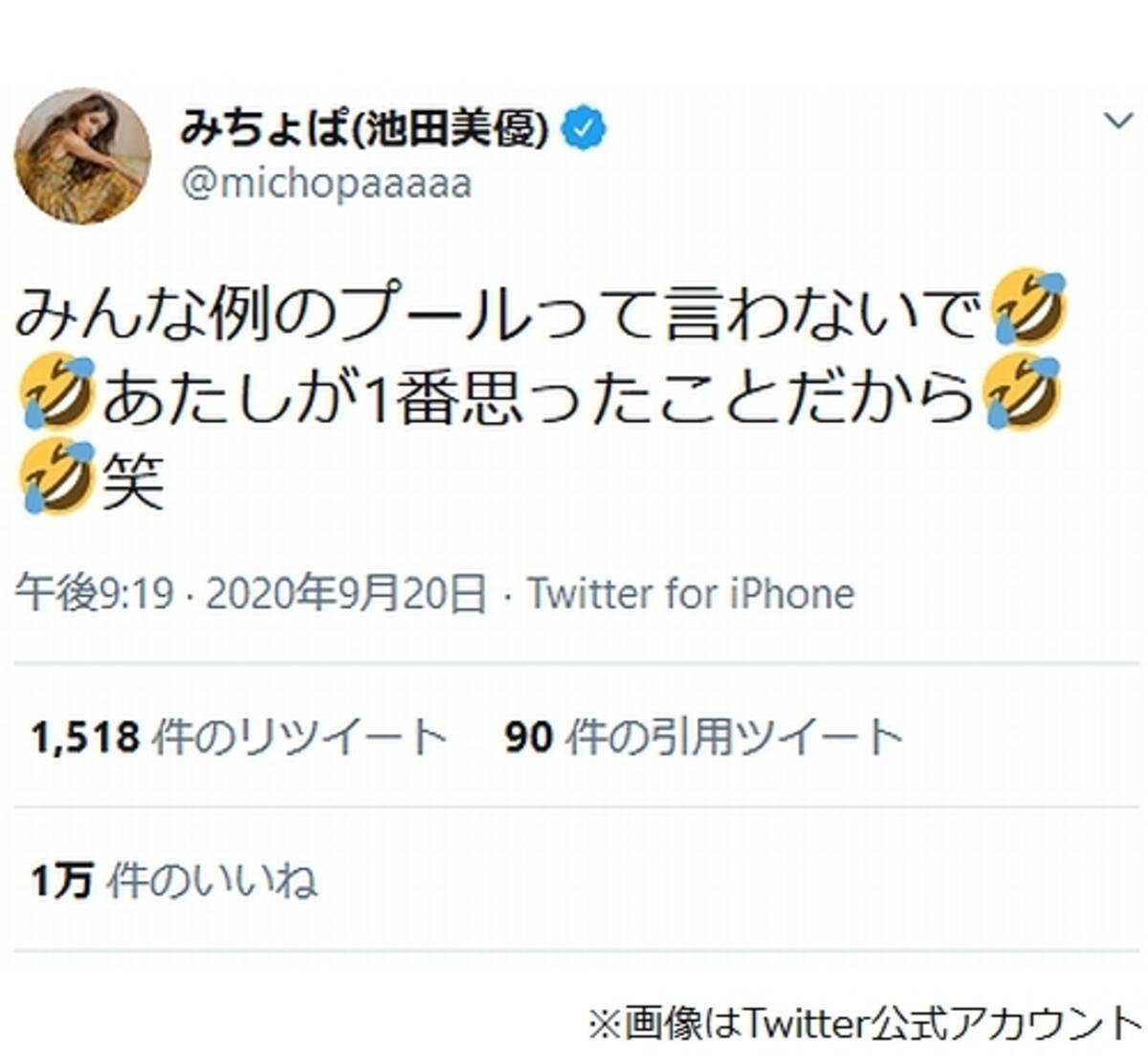Screen dimensions: 1148x1056
Task: Open the Twitter for iPhone source link
Action: pyautogui.click(x=691, y=594)
